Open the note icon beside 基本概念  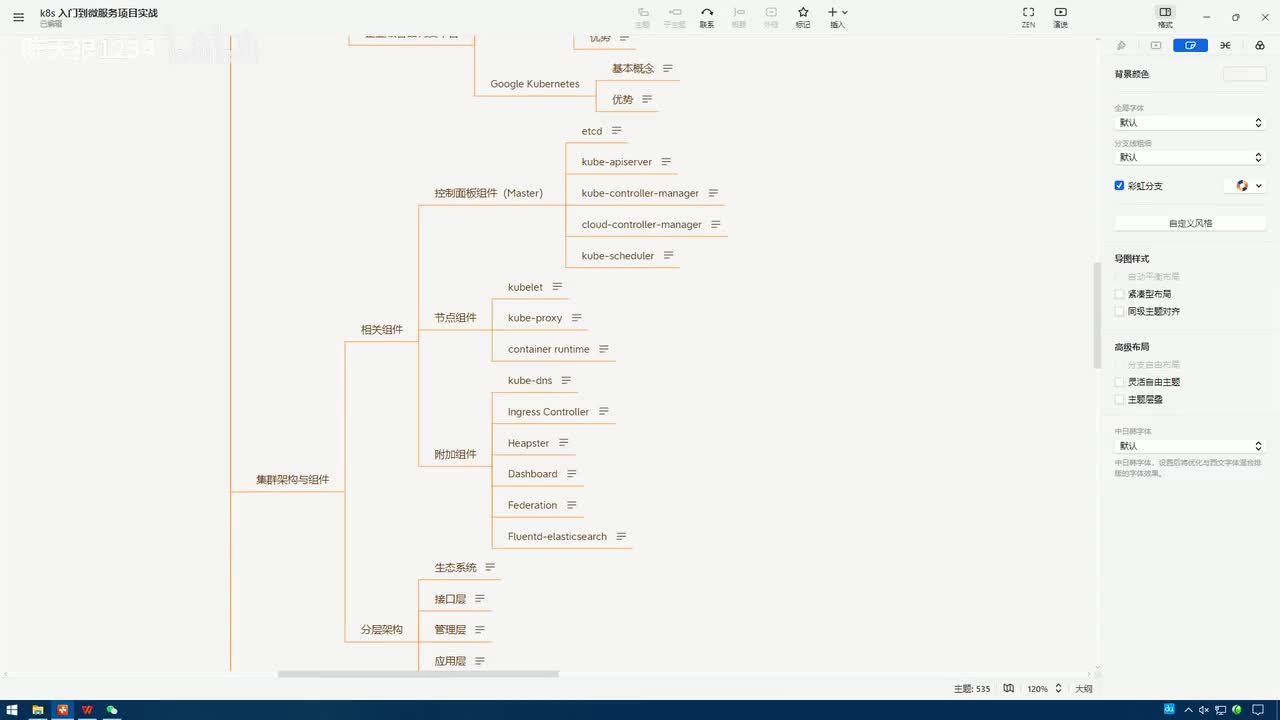[x=667, y=68]
